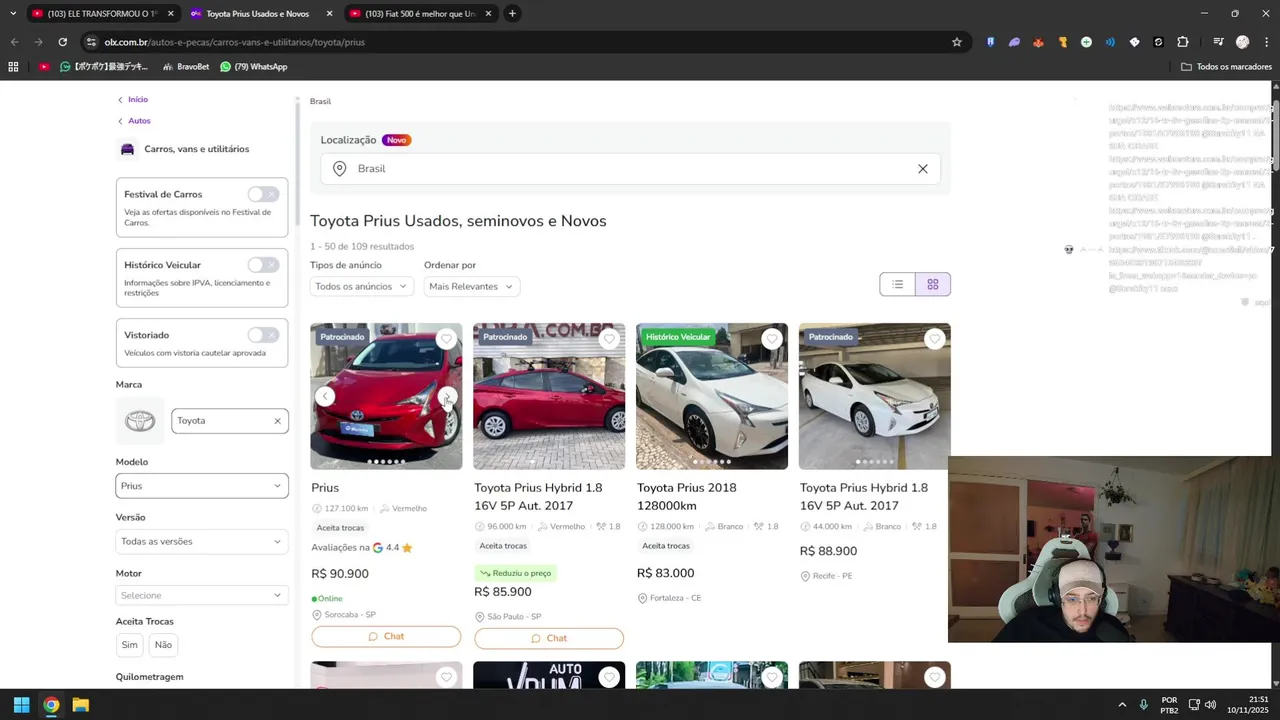Open WhatsApp bookmark

pyautogui.click(x=254, y=67)
